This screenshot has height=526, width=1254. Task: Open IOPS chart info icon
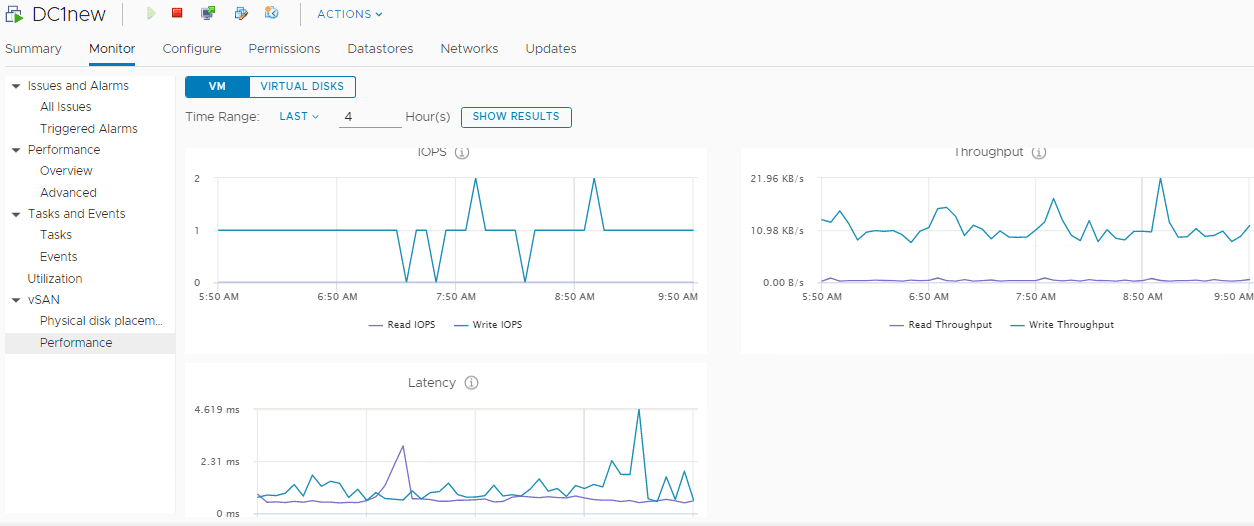click(462, 153)
